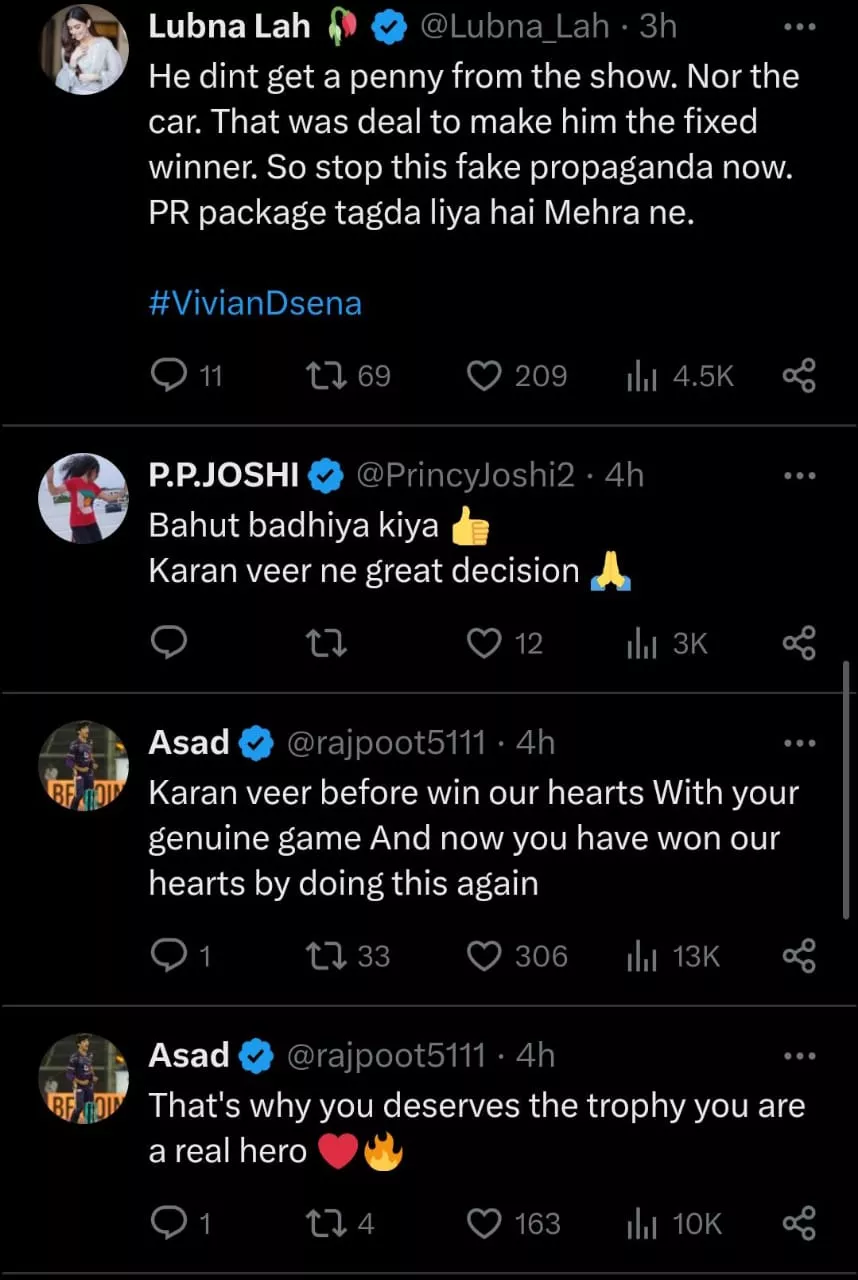Like Lubna Lah's tweet
858x1280 pixels.
coord(485,376)
